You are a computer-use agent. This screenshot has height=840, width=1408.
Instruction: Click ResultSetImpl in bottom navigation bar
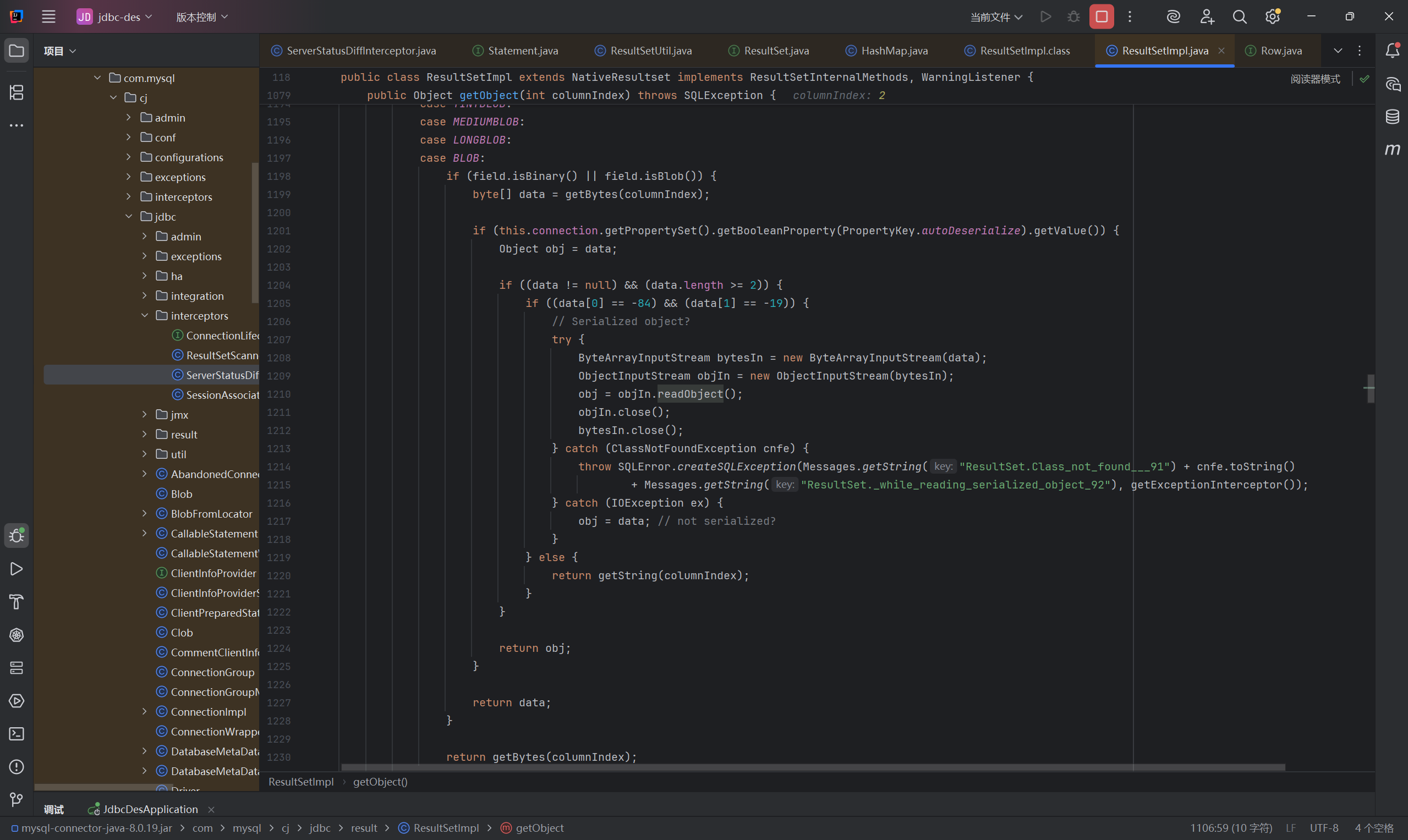446,827
